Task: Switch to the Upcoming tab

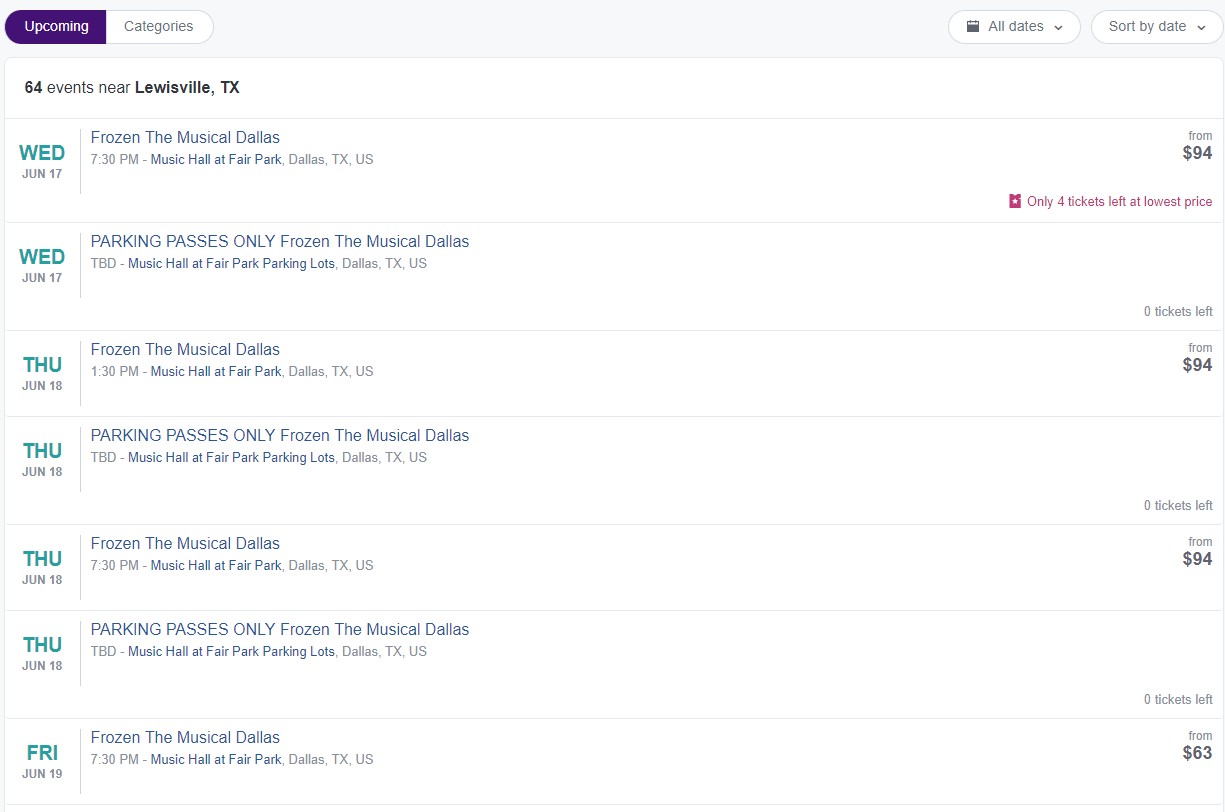Action: click(56, 27)
